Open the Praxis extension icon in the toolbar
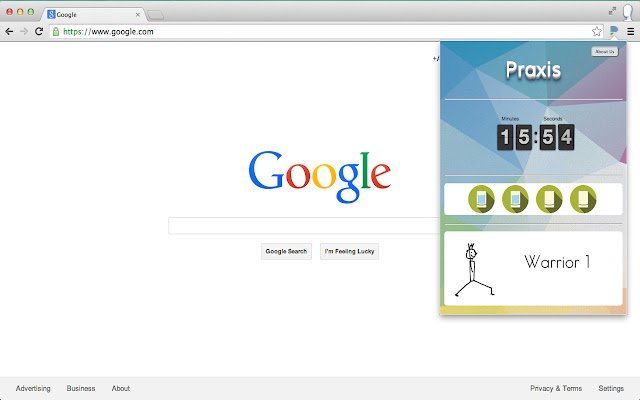The height and width of the screenshot is (400, 640). pyautogui.click(x=613, y=31)
